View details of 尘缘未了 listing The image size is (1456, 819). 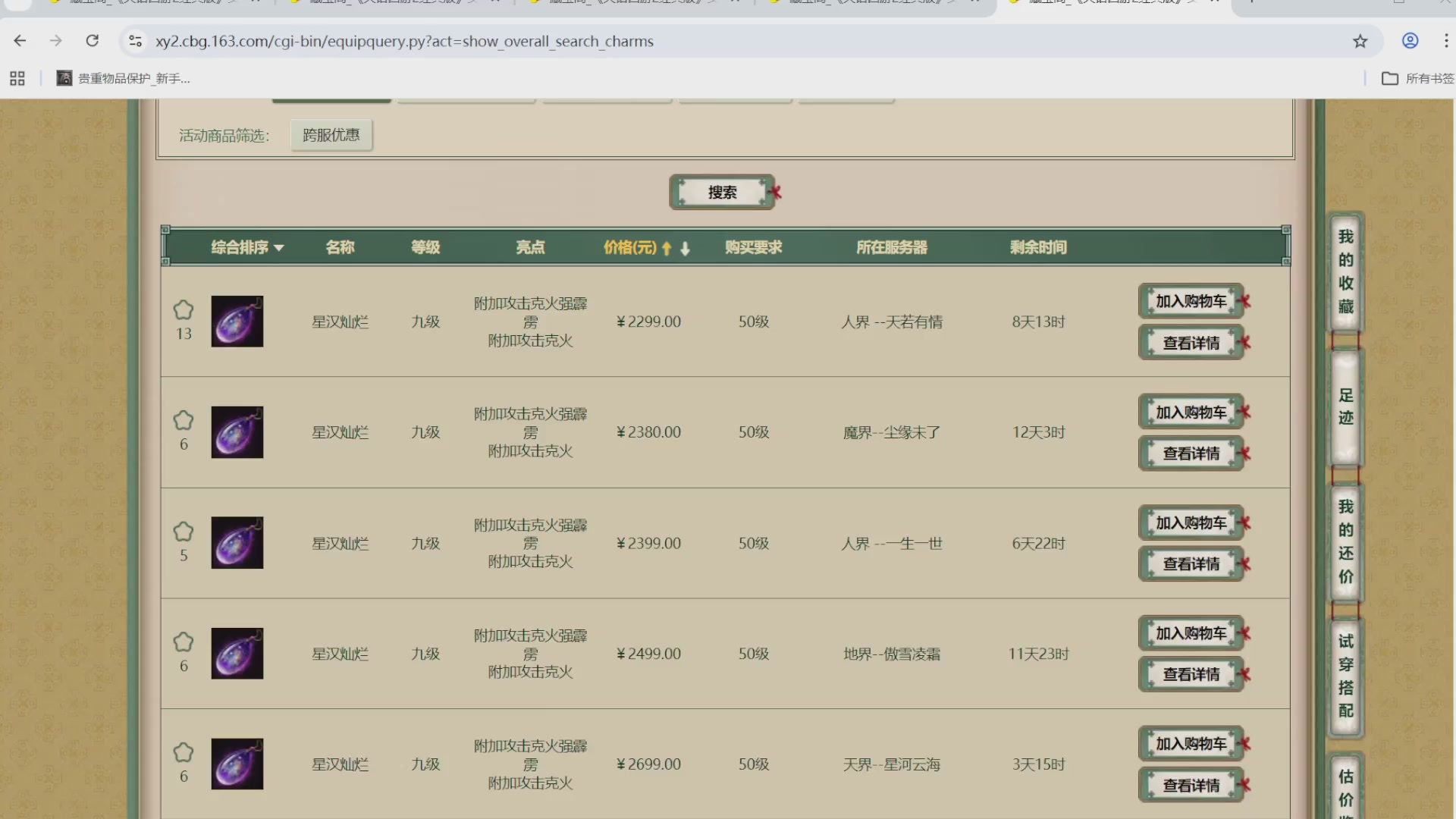pyautogui.click(x=1191, y=453)
